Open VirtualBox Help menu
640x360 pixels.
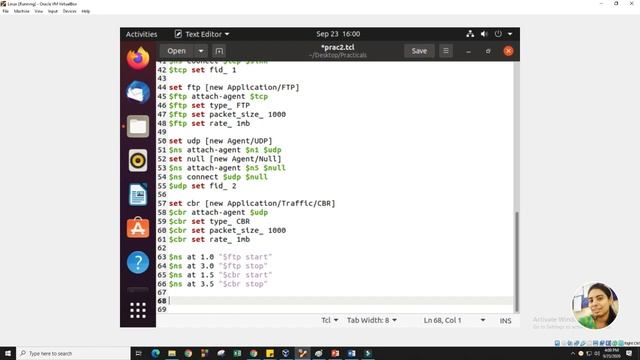(x=85, y=11)
